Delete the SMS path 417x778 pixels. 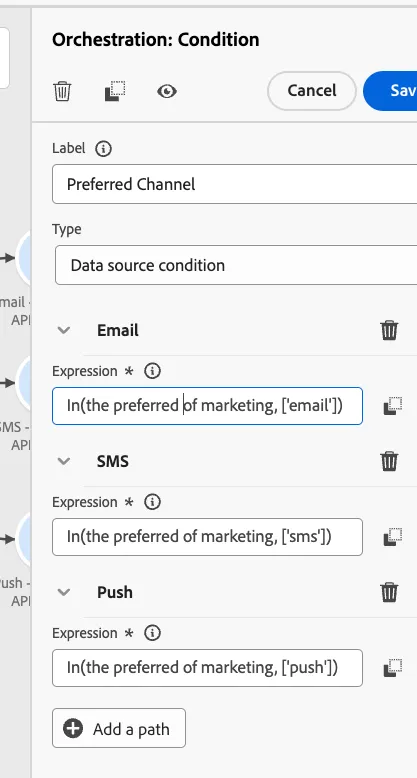389,461
